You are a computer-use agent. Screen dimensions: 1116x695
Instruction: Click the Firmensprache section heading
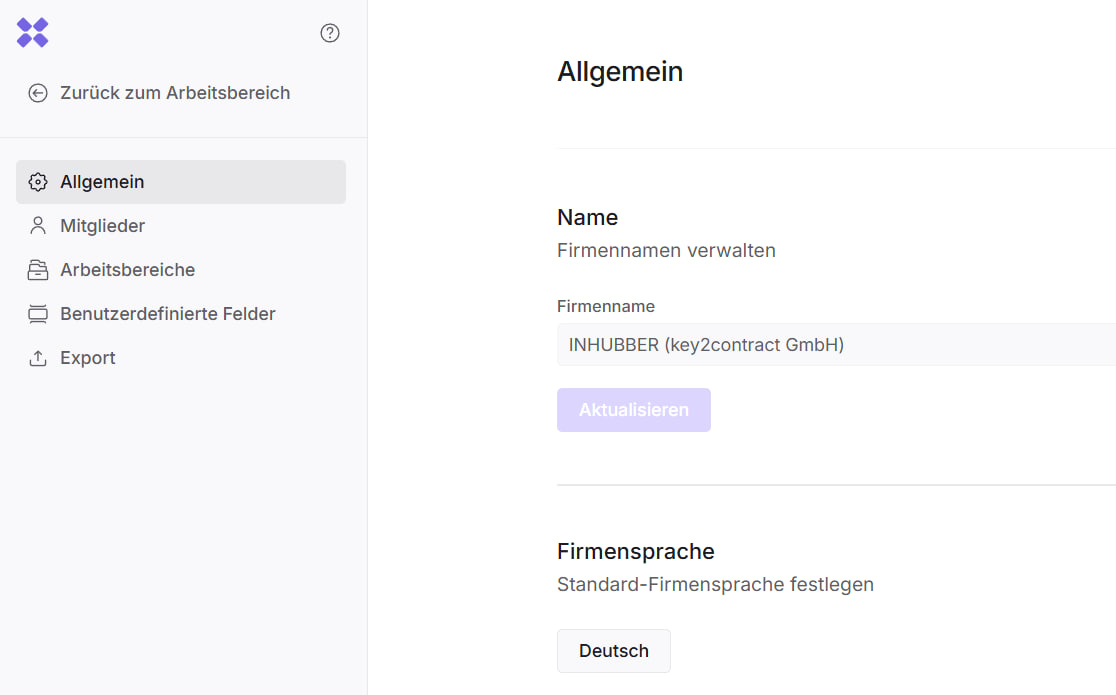point(635,551)
